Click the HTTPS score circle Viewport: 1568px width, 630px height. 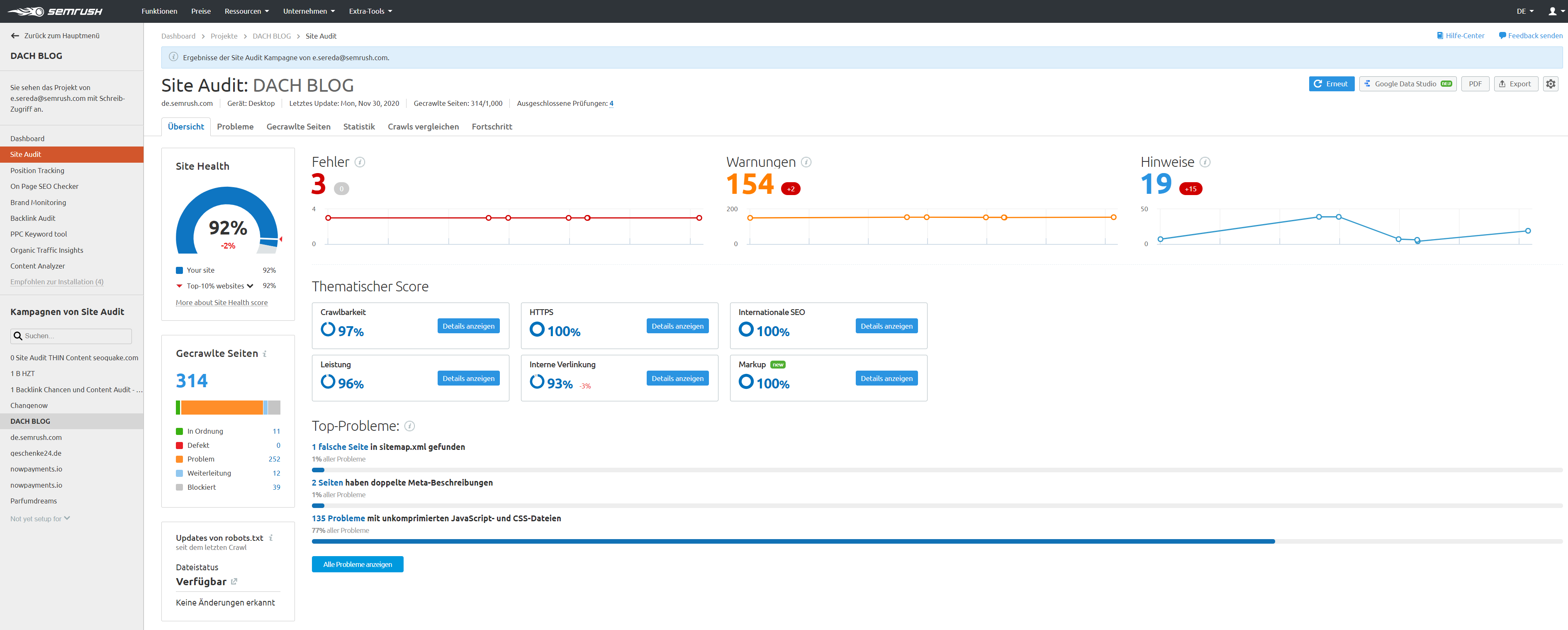[x=537, y=330]
